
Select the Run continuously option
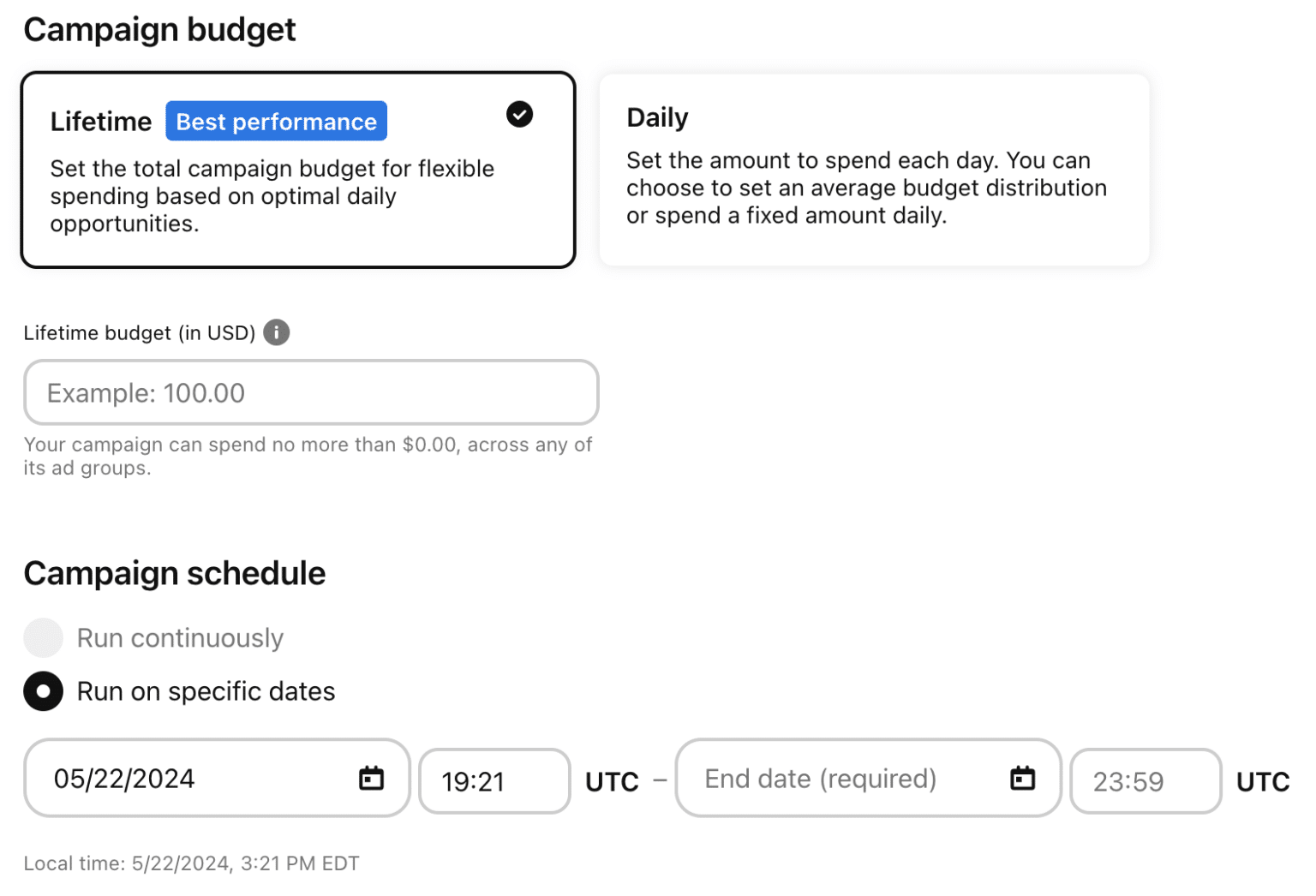click(x=43, y=637)
